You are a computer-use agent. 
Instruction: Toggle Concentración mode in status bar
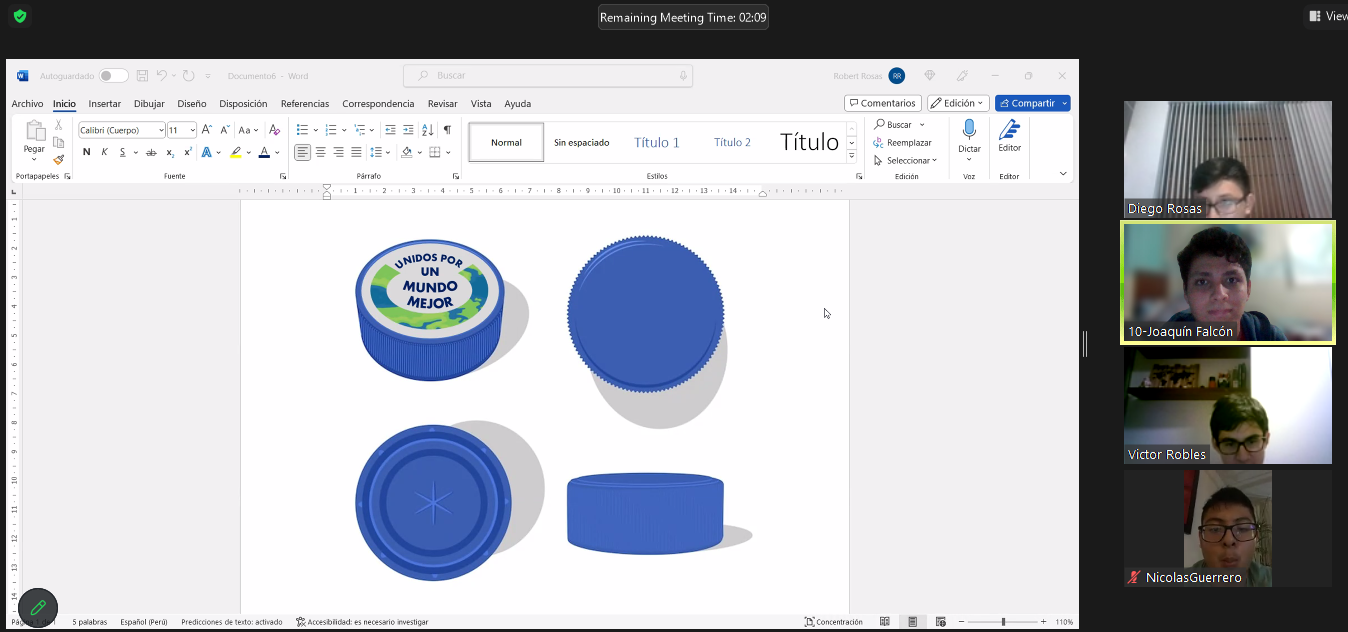[833, 622]
